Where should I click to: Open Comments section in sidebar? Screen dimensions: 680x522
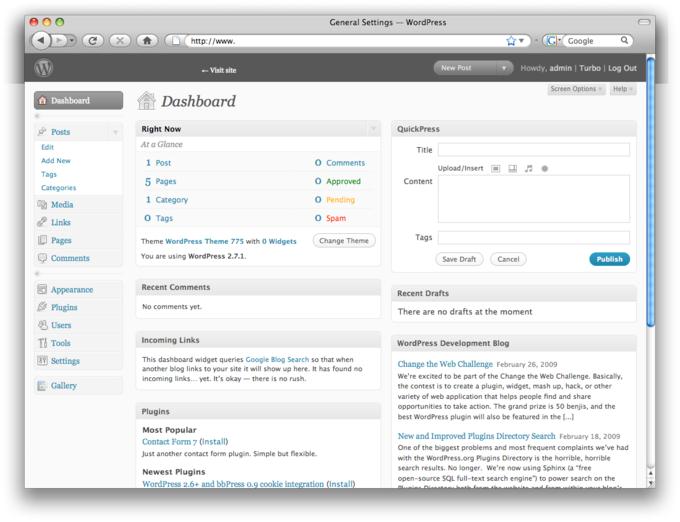pyautogui.click(x=70, y=258)
